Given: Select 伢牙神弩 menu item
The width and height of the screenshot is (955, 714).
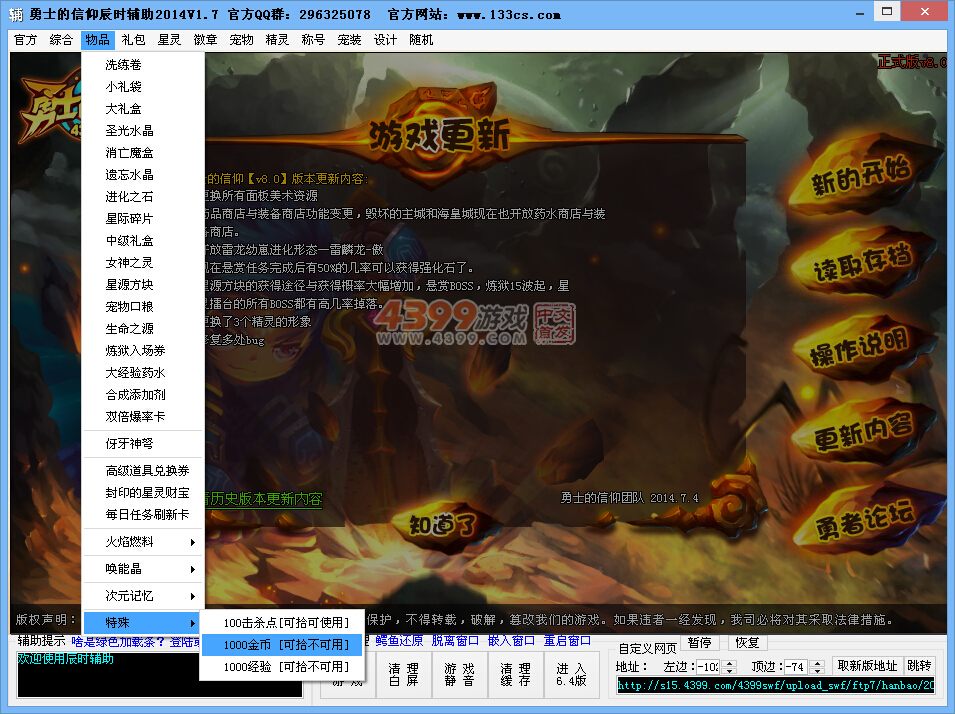Looking at the screenshot, I should [143, 444].
